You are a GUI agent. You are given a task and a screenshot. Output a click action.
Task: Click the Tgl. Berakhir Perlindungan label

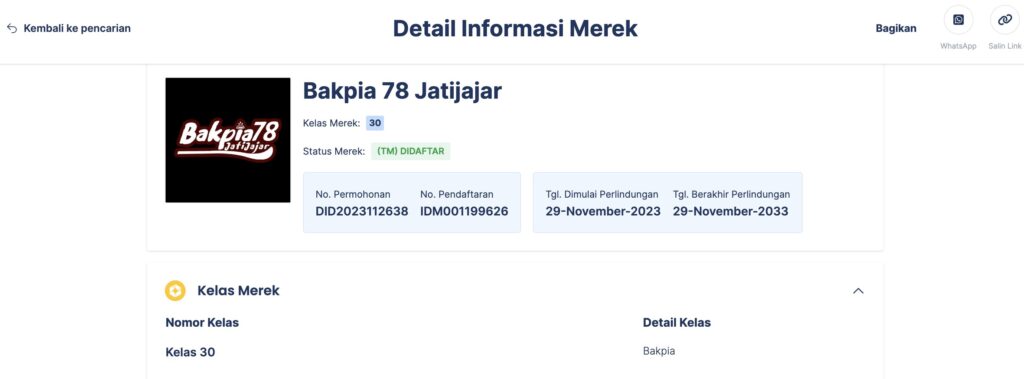[731, 194]
